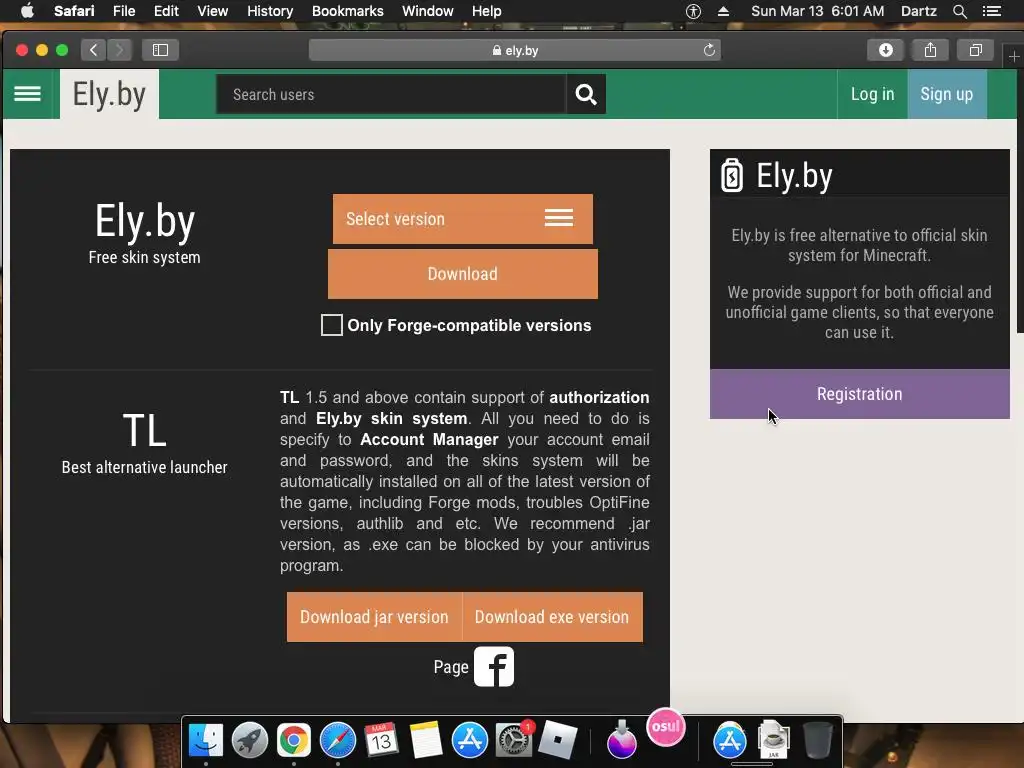Viewport: 1024px width, 768px height.
Task: Click the orange Download button
Action: [x=462, y=274]
